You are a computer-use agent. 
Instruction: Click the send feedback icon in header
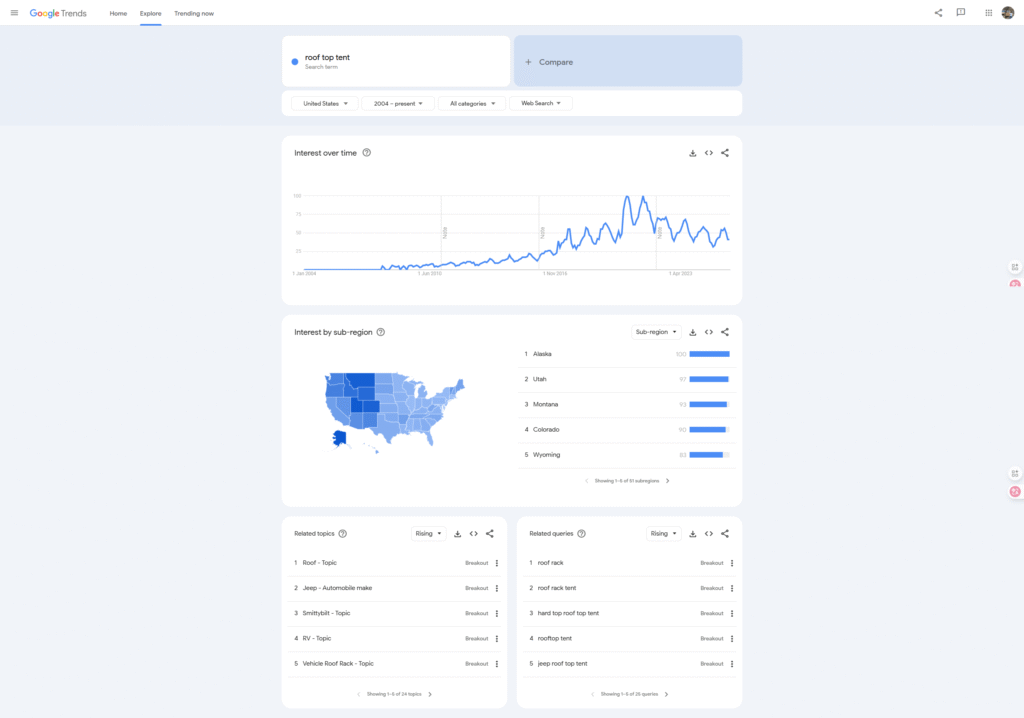tap(961, 13)
